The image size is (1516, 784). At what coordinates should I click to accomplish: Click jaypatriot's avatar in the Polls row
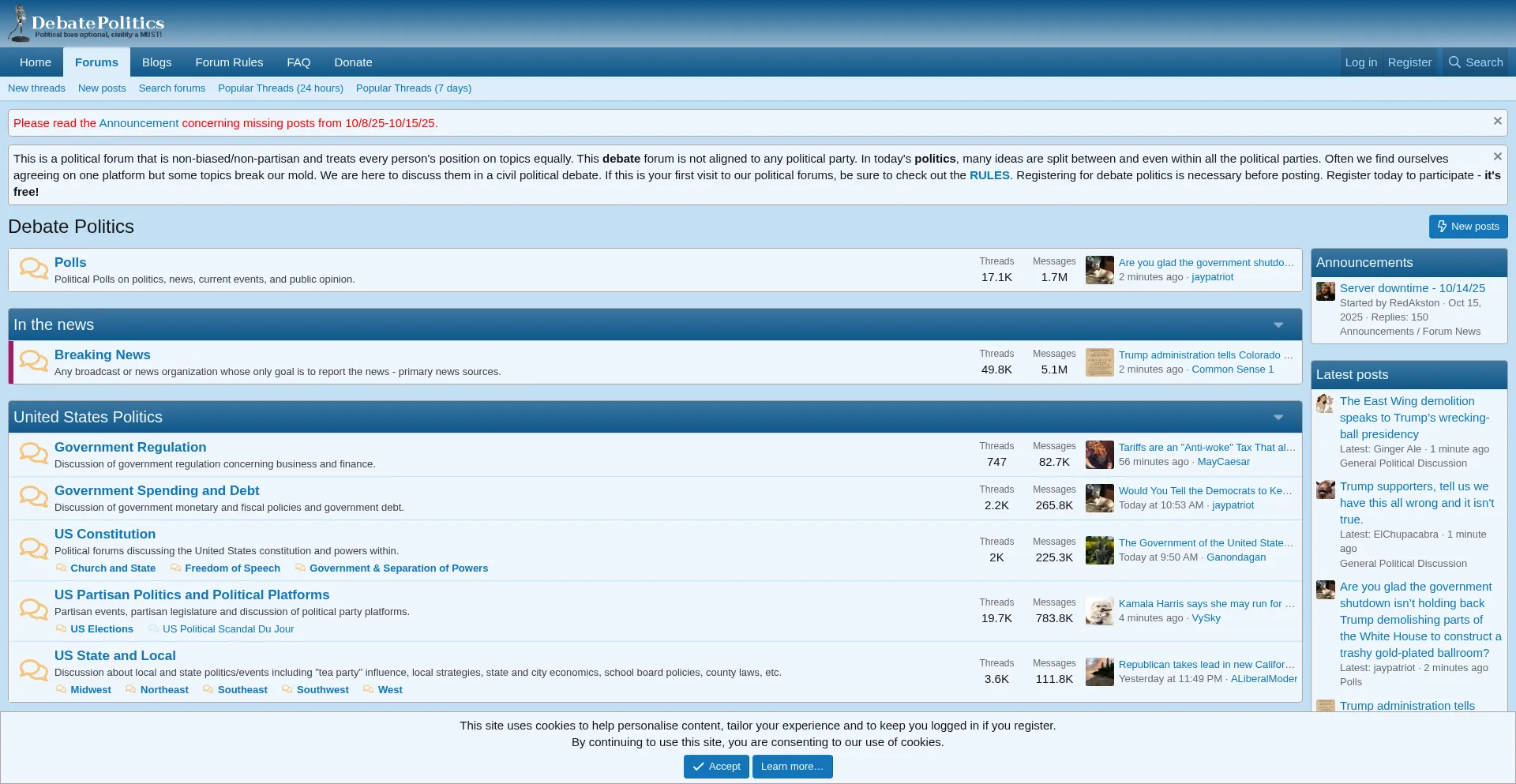1099,270
